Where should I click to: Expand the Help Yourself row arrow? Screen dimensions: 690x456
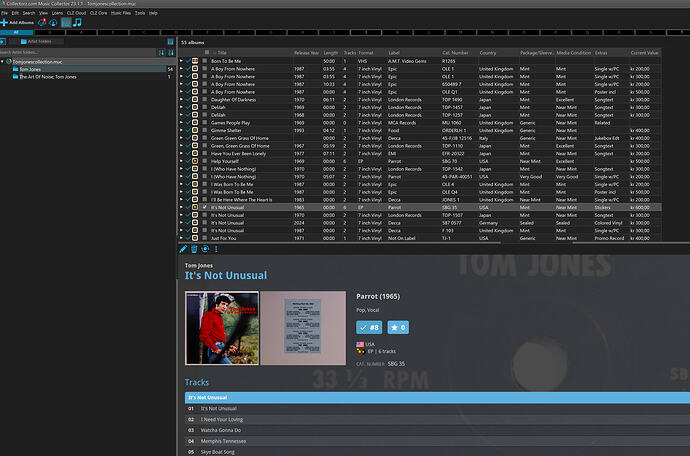(181, 161)
